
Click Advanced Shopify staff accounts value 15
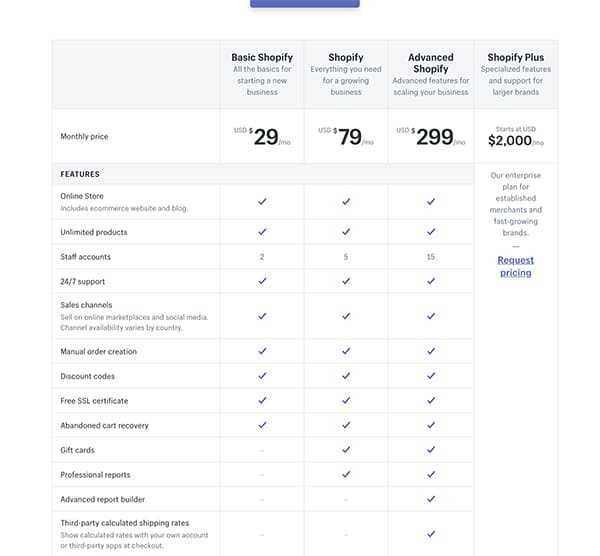coord(431,257)
